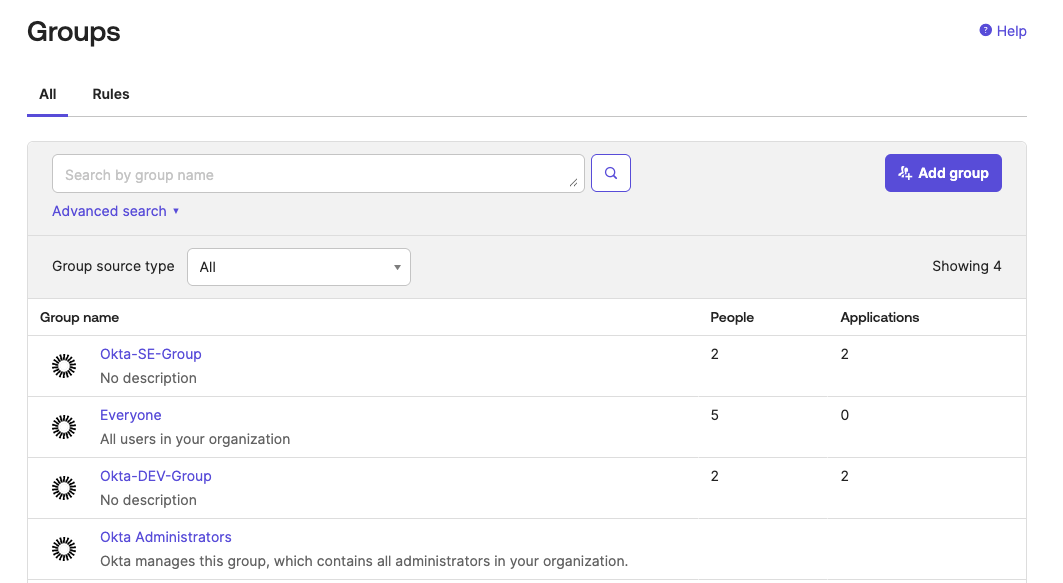Screen dimensions: 1063x583
Task: Click the Okta Administrators description text
Action: 364,561
